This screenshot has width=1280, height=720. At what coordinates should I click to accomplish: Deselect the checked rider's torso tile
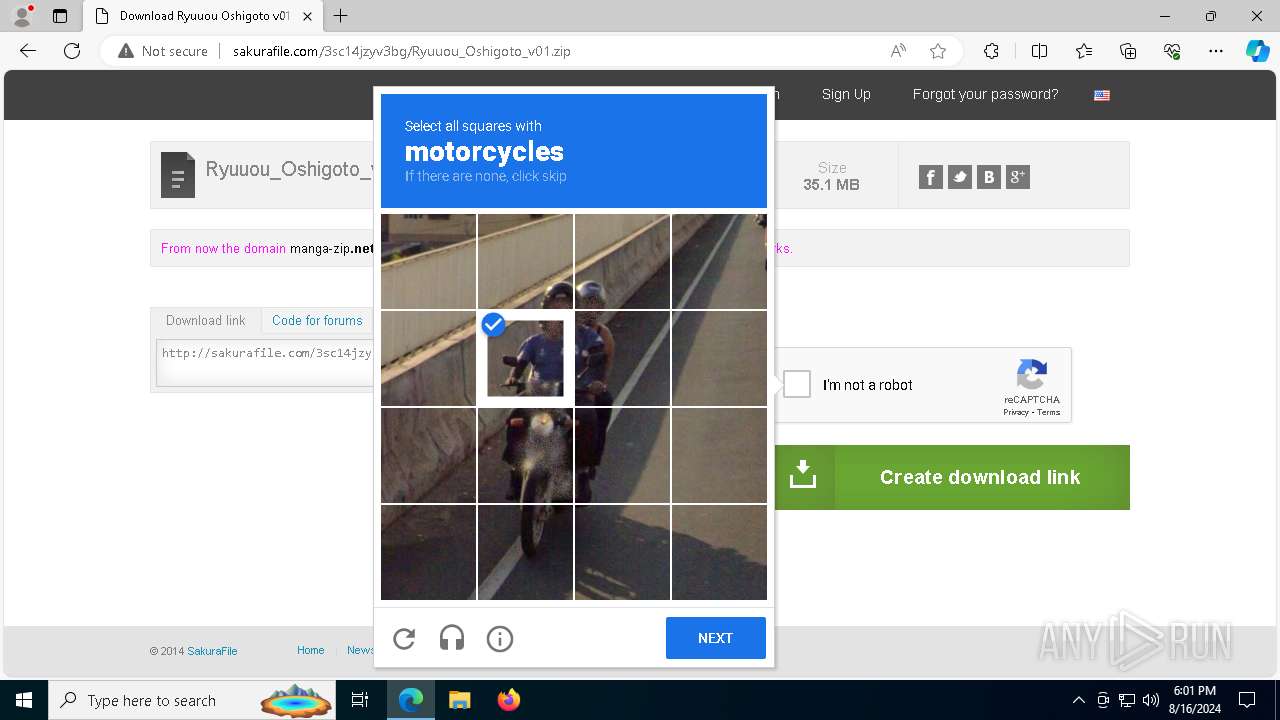click(x=525, y=358)
